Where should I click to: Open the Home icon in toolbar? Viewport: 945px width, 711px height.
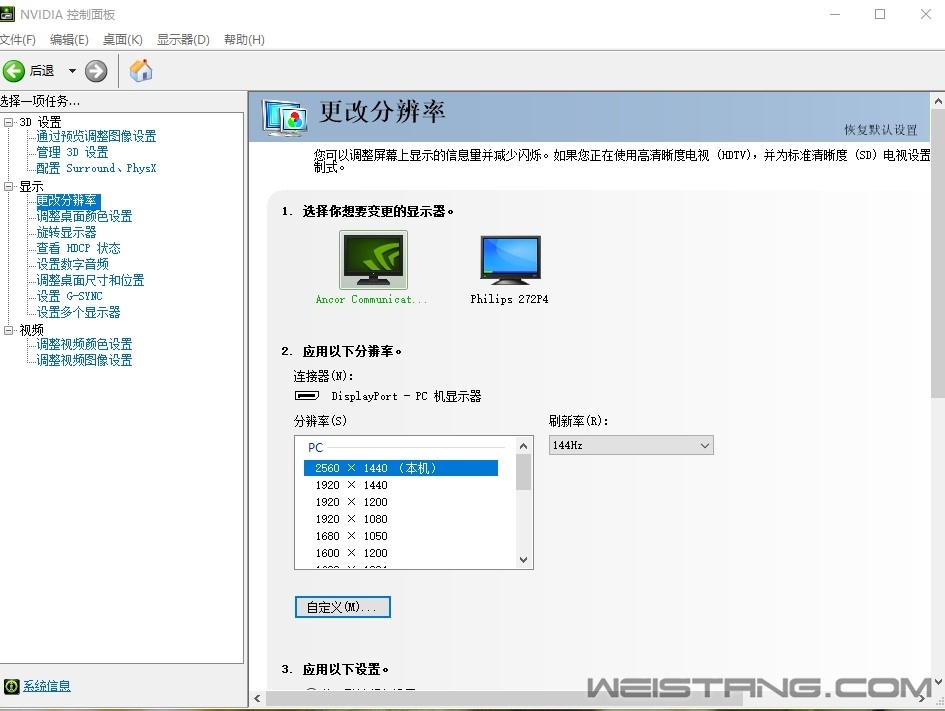click(x=141, y=70)
